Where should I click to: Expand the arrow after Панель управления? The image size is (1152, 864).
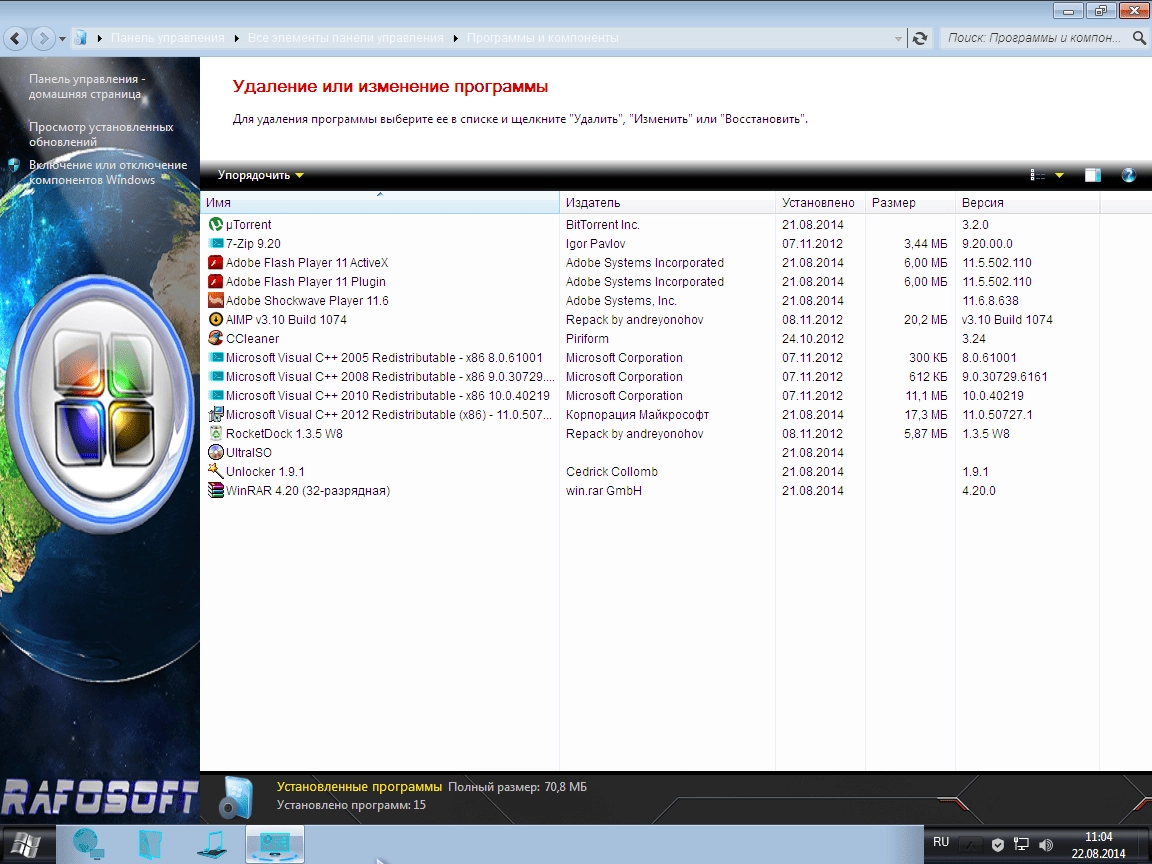pyautogui.click(x=237, y=38)
